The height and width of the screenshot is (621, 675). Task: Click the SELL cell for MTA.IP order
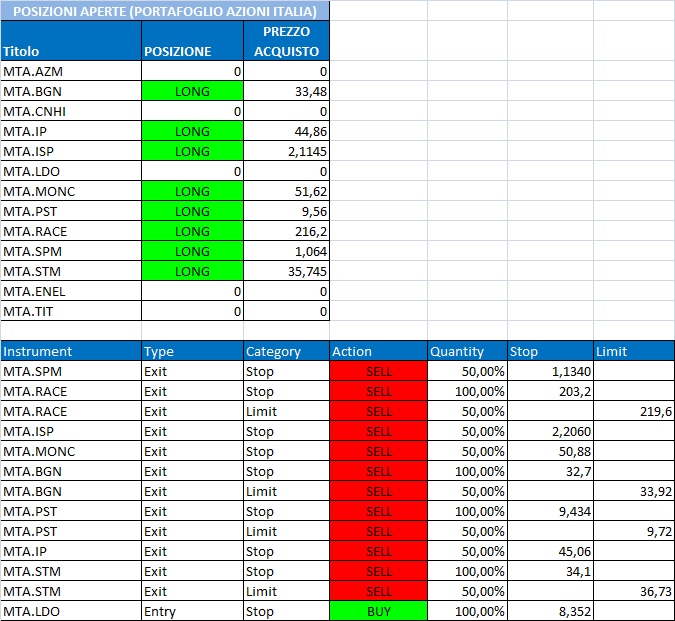click(x=379, y=551)
